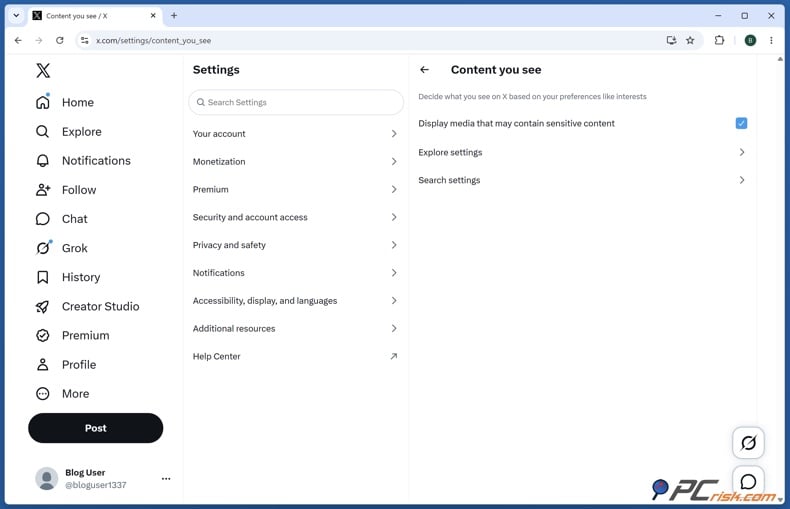Image resolution: width=790 pixels, height=509 pixels.
Task: Expand the Your account chevron
Action: (x=394, y=134)
